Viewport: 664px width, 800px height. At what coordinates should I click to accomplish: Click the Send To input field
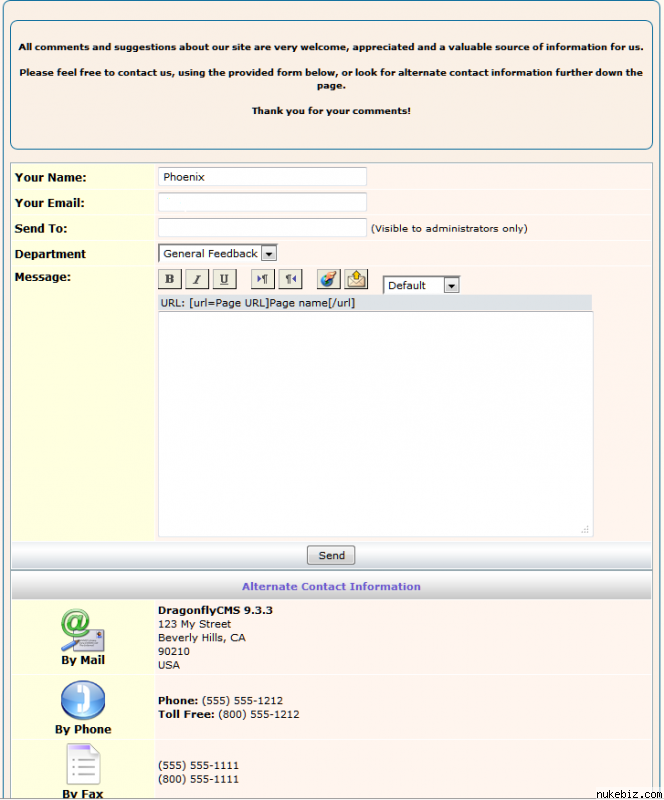[262, 228]
